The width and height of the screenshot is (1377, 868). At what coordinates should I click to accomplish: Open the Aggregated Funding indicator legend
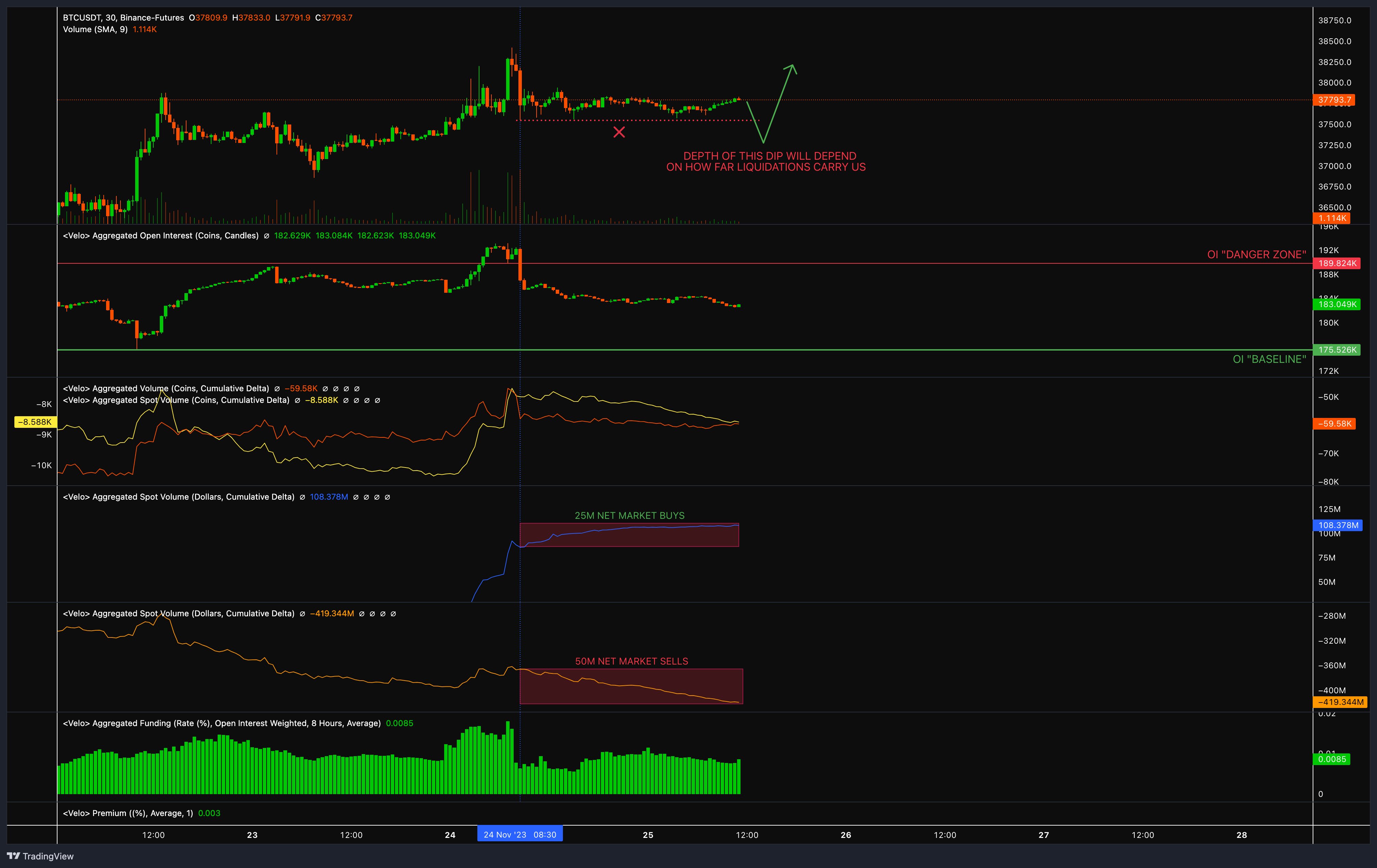[221, 723]
